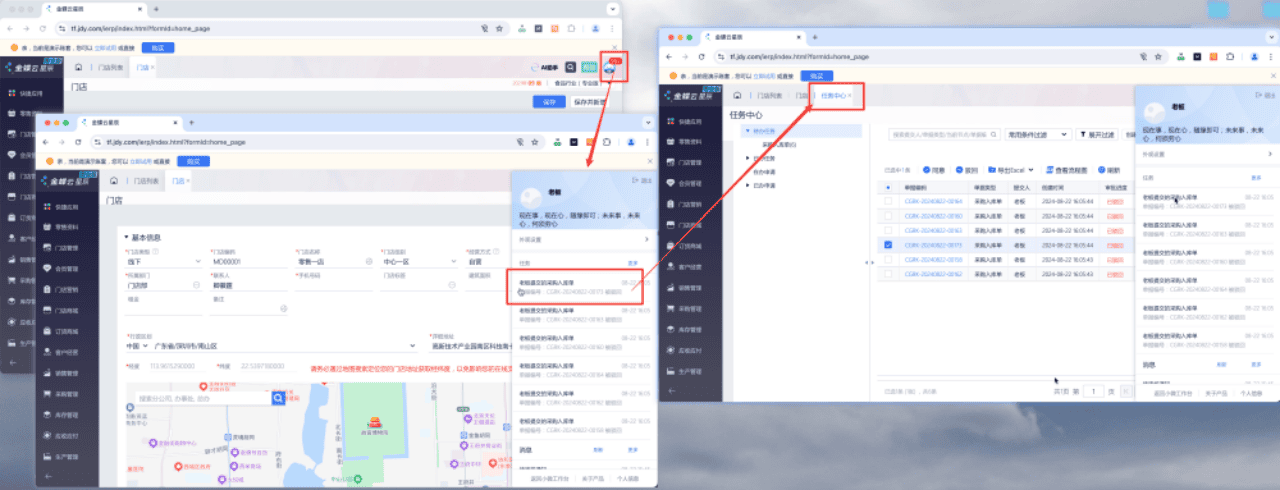
Task: Uncheck the row CGRK-20240822-00173 checkbox
Action: 889,244
